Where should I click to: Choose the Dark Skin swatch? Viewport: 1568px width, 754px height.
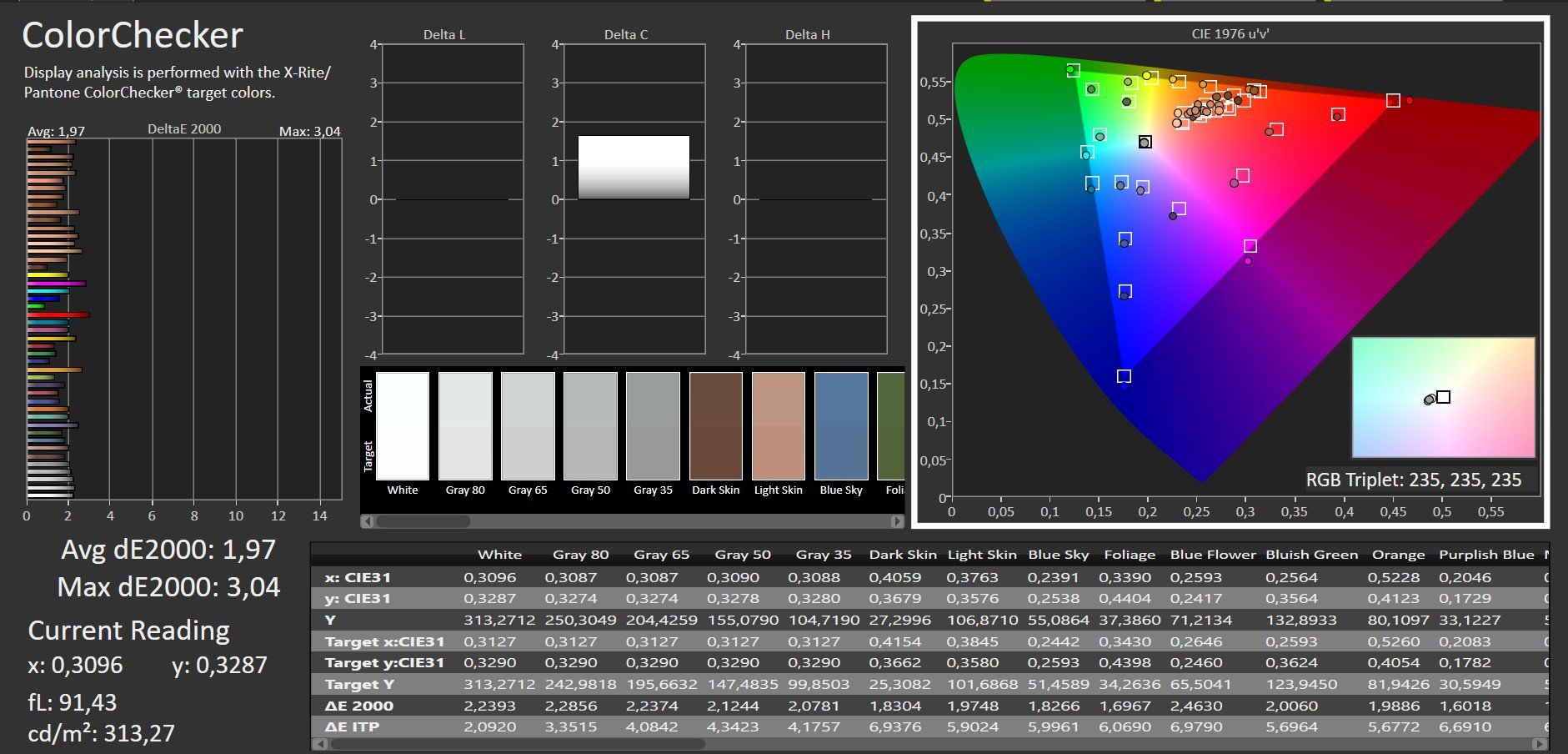[715, 426]
